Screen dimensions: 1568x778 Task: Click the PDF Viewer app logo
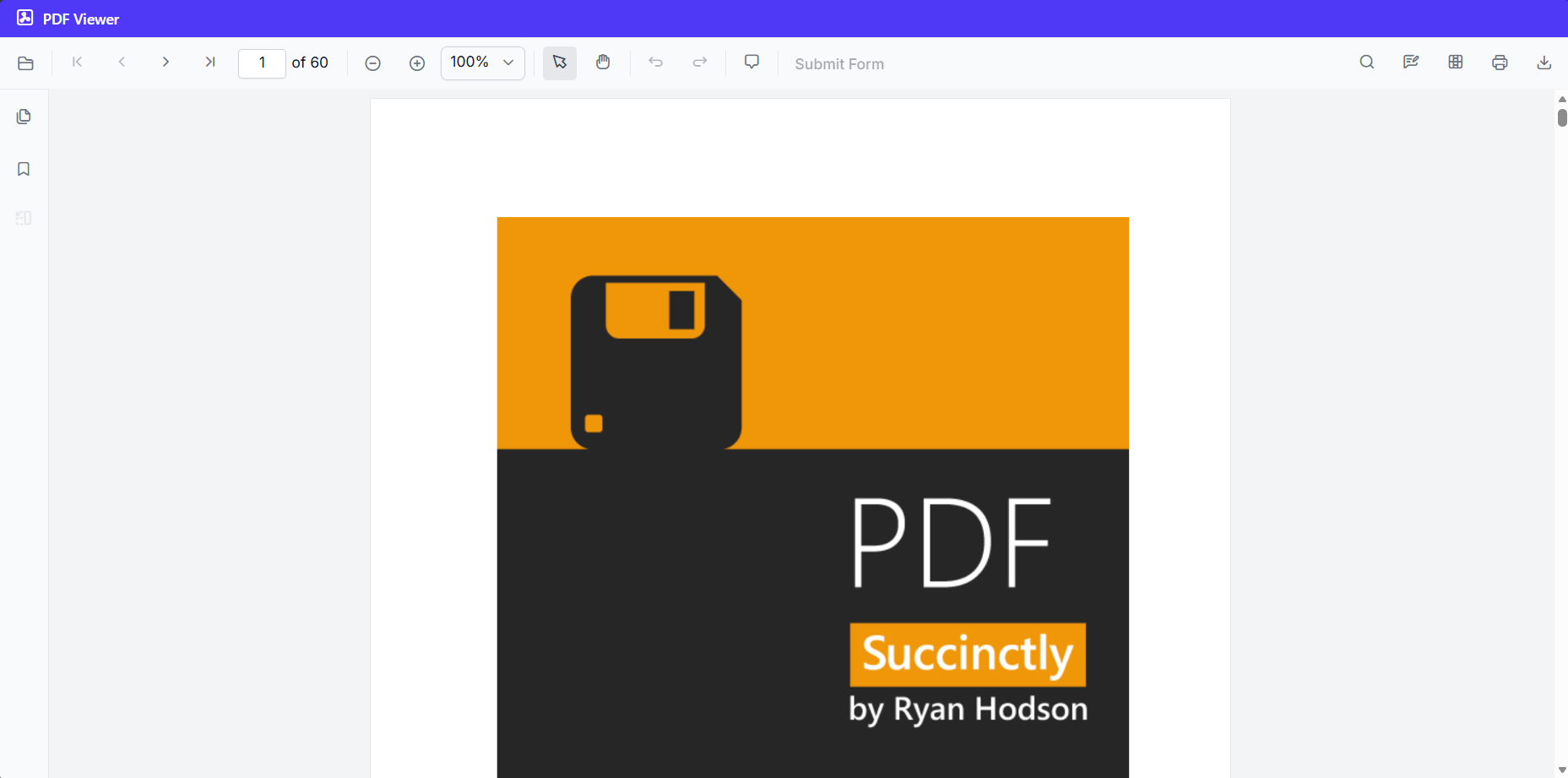click(25, 18)
